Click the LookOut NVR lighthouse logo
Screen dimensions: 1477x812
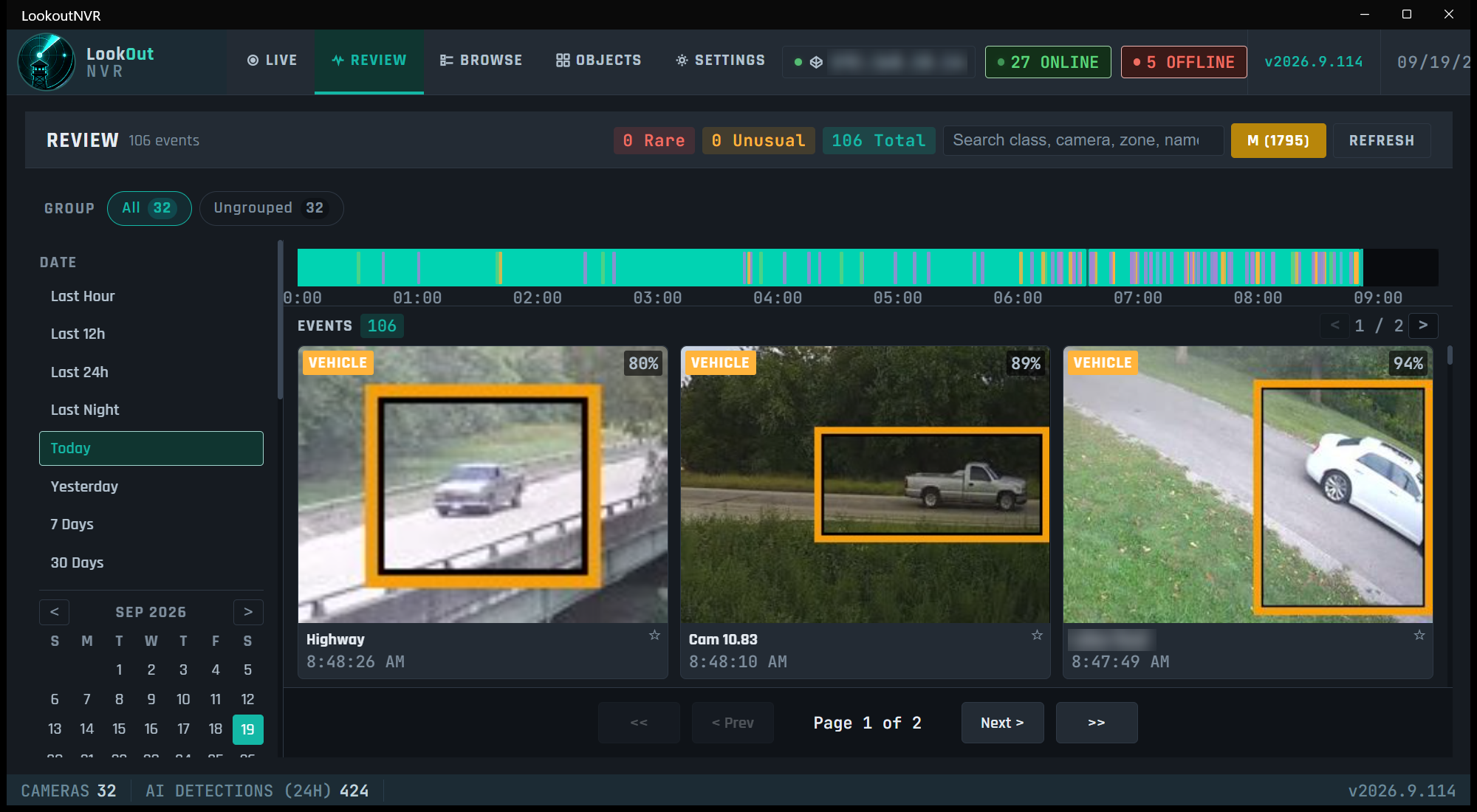(46, 62)
